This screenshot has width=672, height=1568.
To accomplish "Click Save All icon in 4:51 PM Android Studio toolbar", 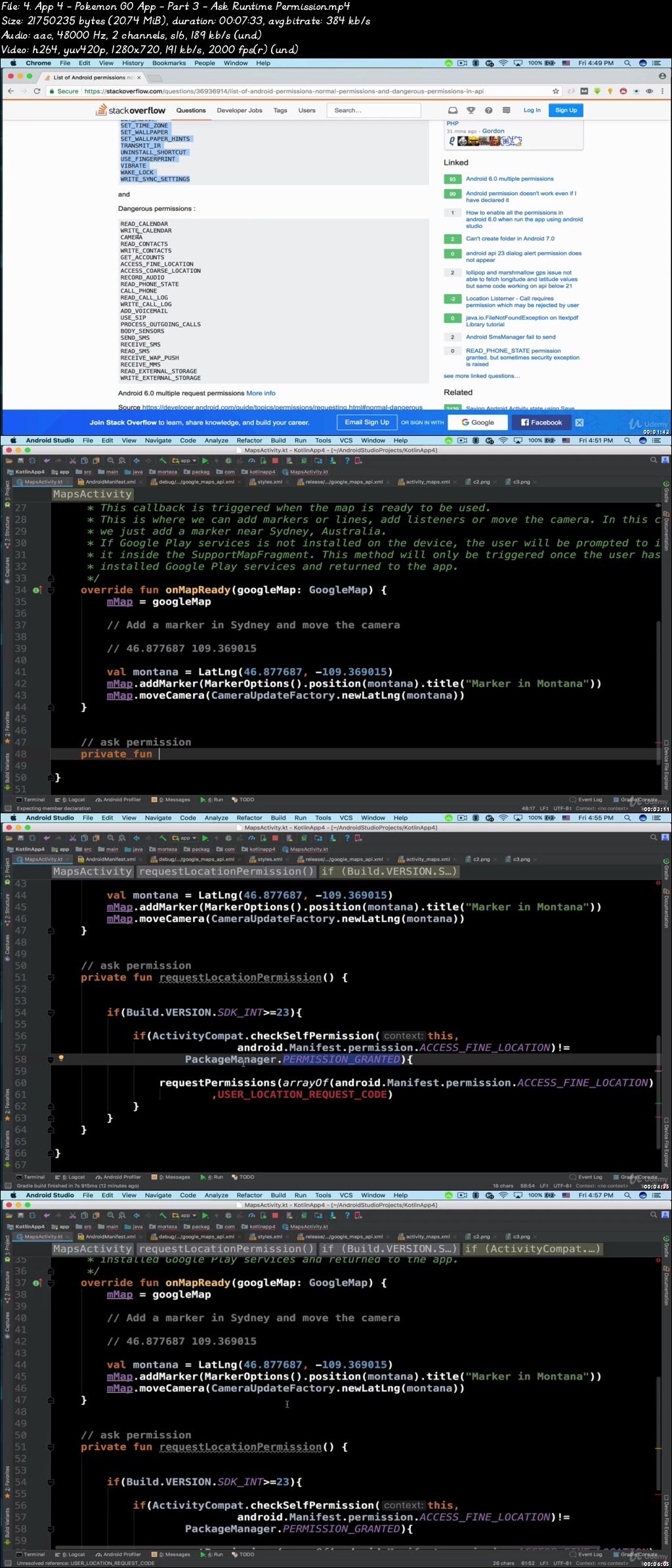I will (21, 461).
